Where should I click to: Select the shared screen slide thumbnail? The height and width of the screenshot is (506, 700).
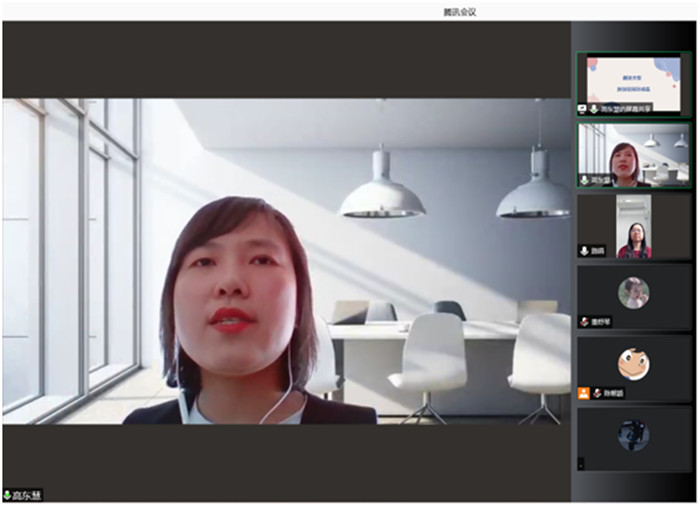coord(634,80)
